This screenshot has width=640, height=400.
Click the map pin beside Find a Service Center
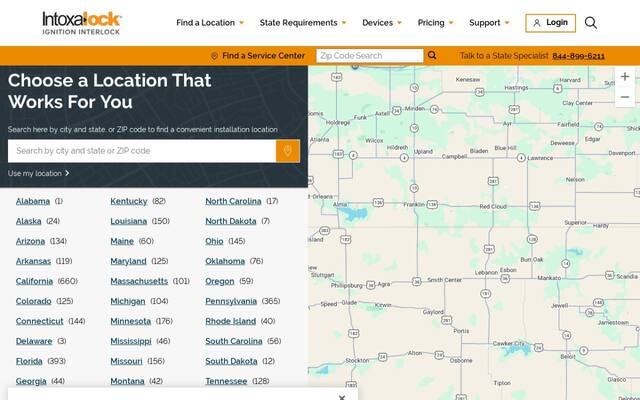214,56
